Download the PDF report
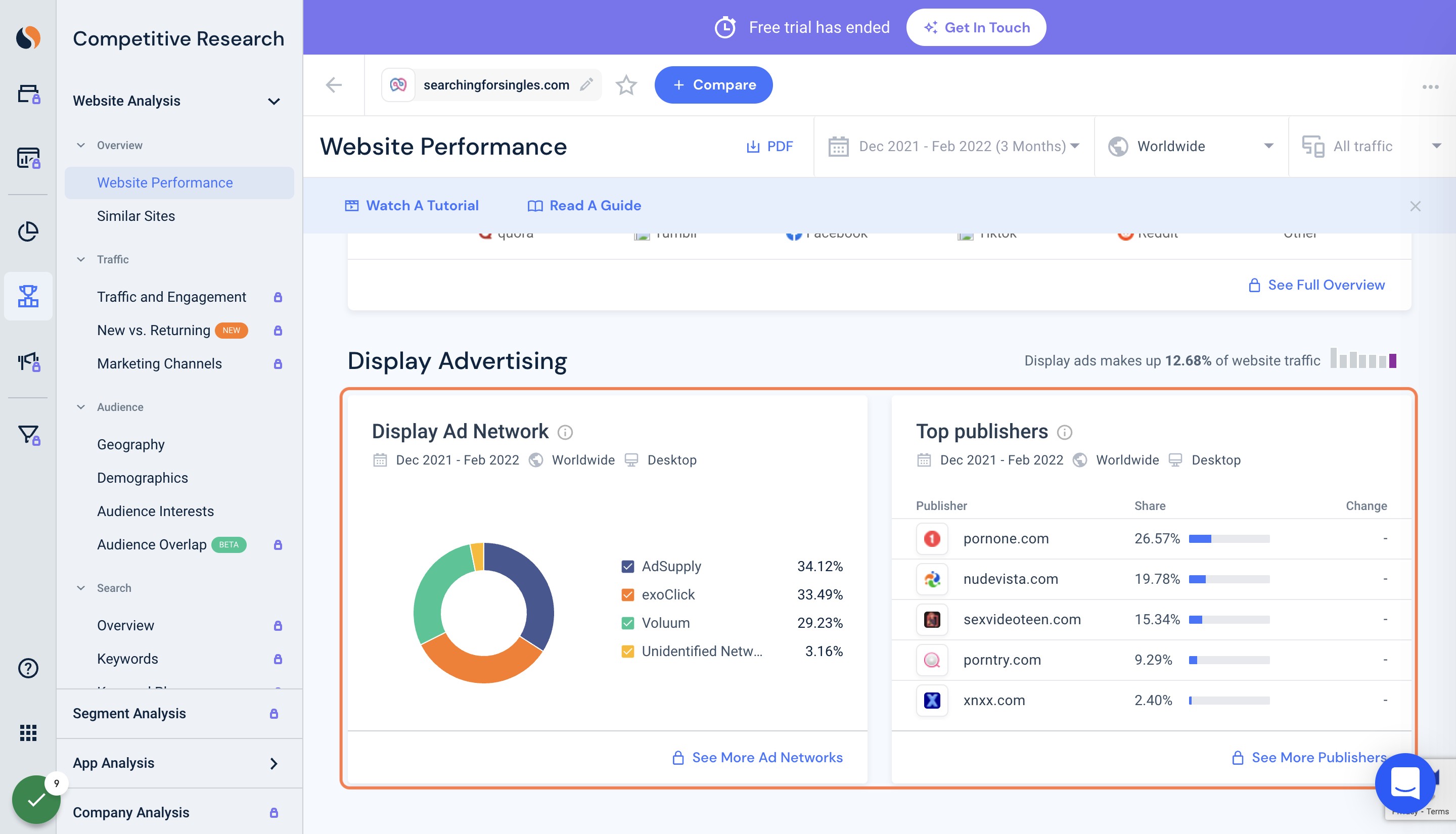The height and width of the screenshot is (834, 1456). (x=769, y=146)
